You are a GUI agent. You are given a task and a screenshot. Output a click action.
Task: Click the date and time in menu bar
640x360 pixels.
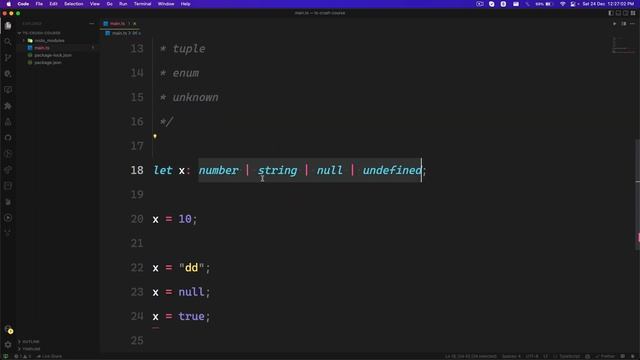608,4
